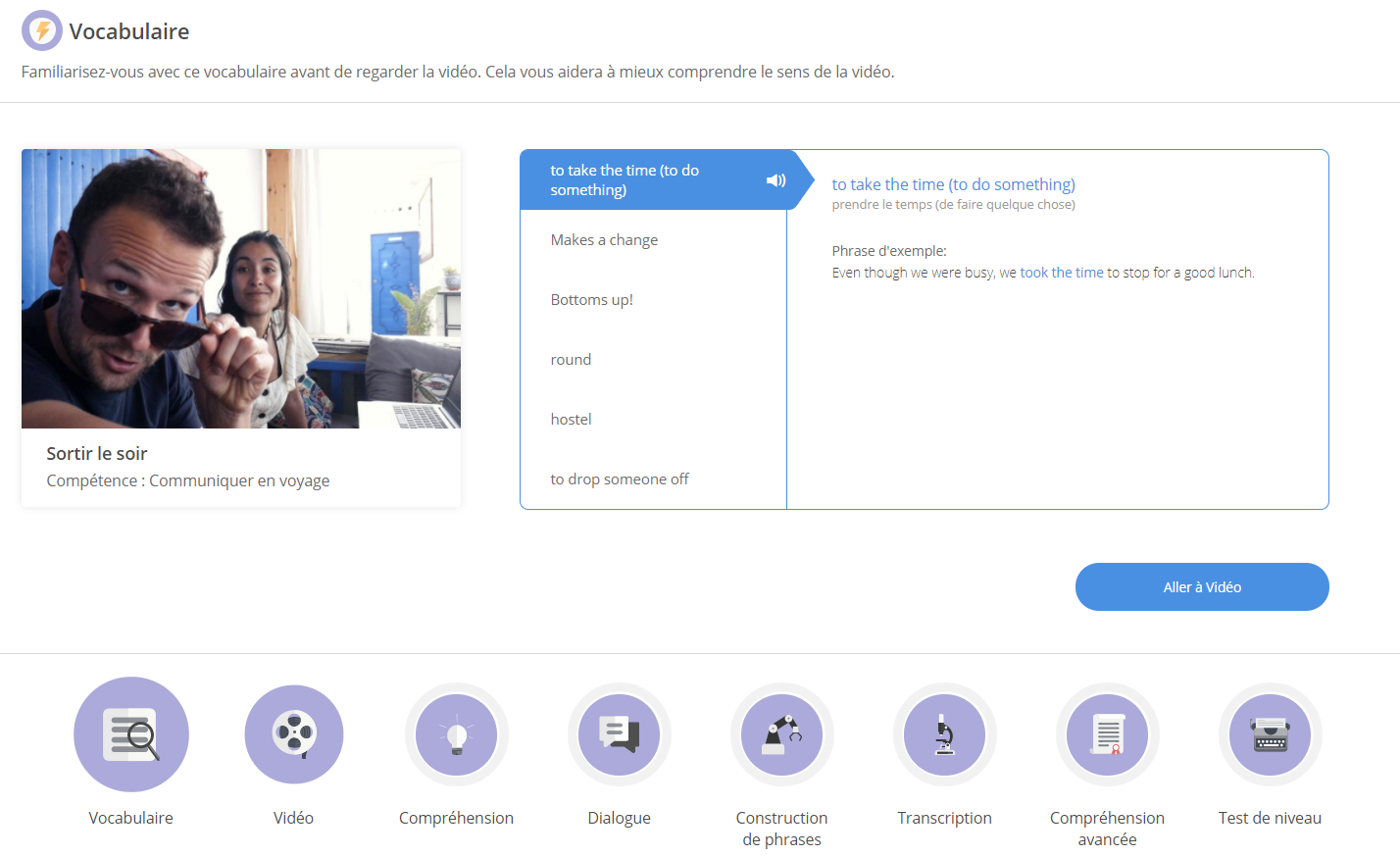Click the 'Familiarisez-vous avec ce vocabulaire' instruction text
The image size is (1400, 857).
(x=458, y=72)
